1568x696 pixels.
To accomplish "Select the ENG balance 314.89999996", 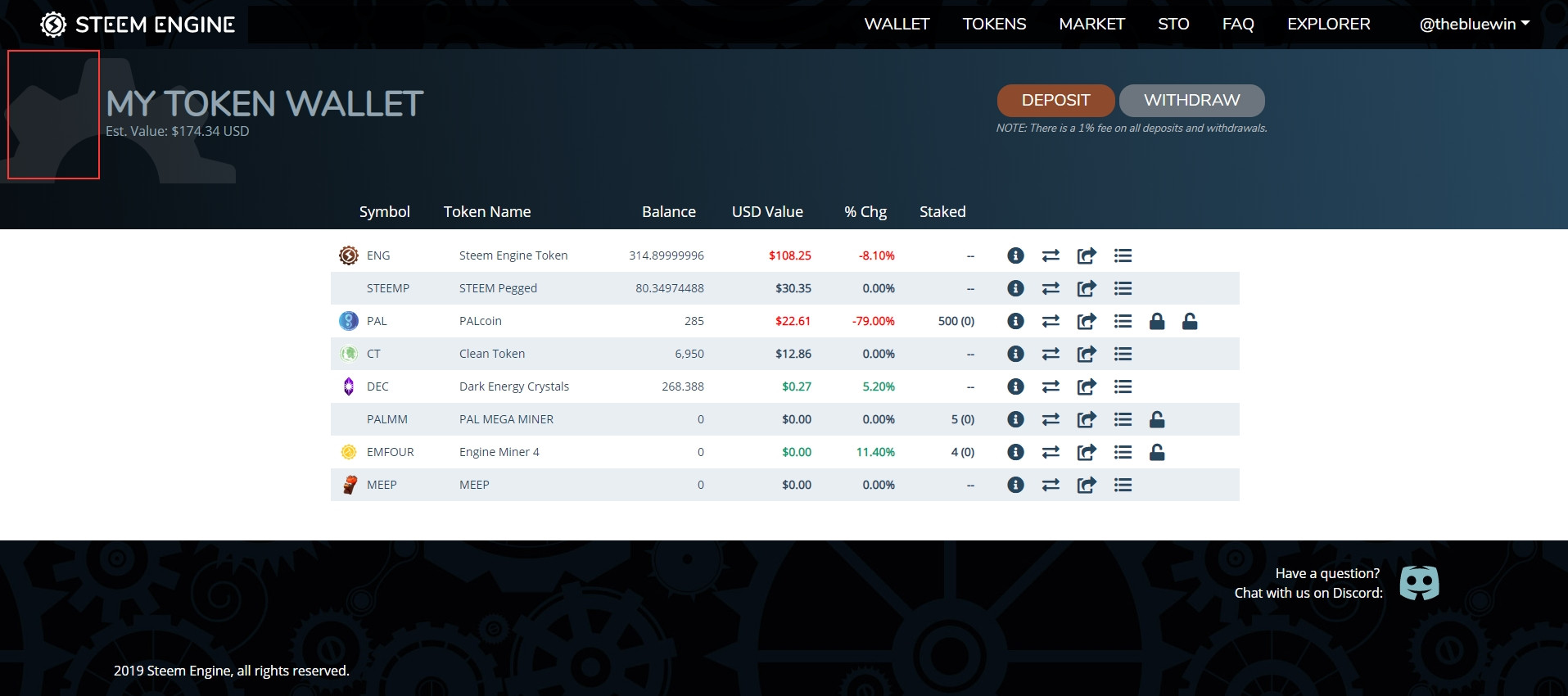I will tap(667, 255).
